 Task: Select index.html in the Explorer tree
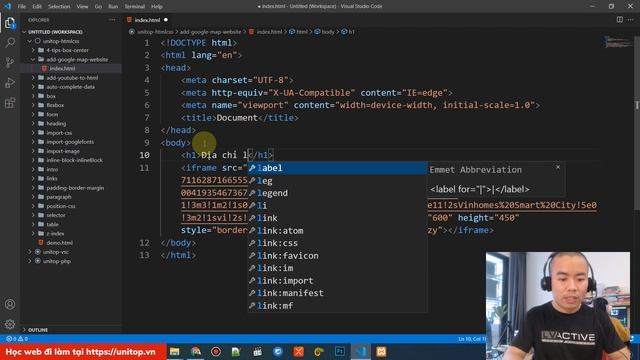62,69
